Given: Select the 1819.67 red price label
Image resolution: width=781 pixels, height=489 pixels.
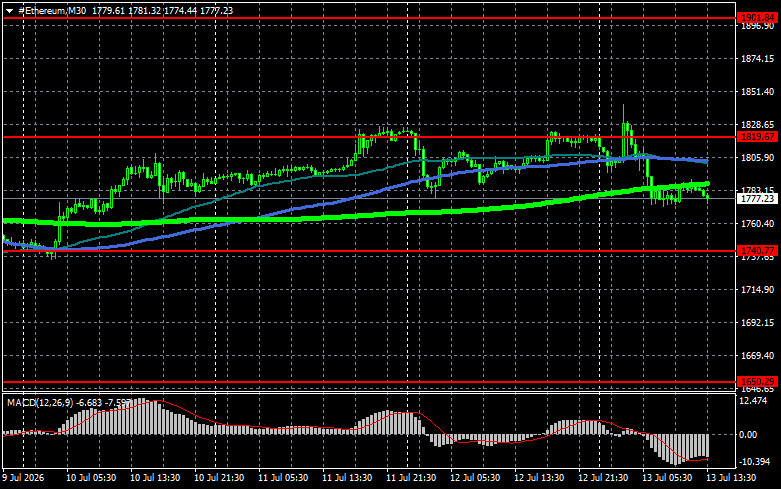Looking at the screenshot, I should (757, 137).
